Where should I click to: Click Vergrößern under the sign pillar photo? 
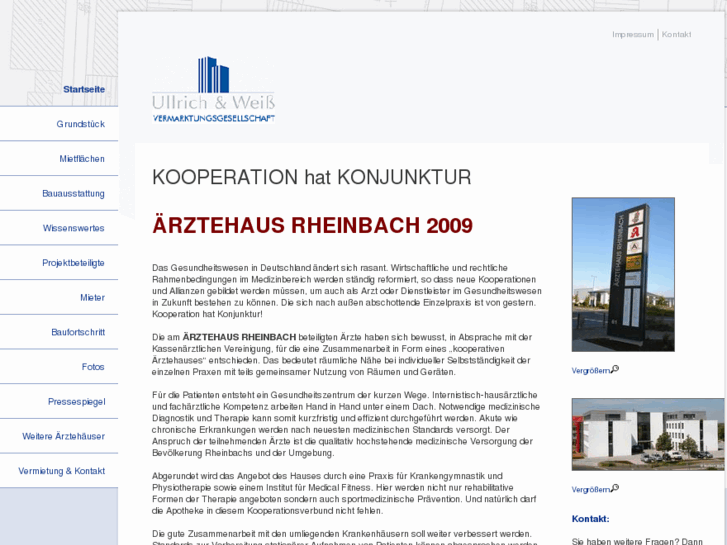(591, 371)
